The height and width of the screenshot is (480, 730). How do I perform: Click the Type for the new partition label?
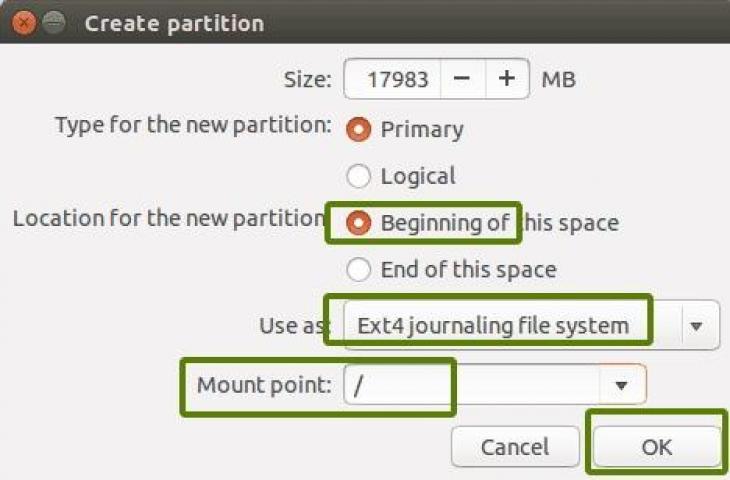(194, 125)
